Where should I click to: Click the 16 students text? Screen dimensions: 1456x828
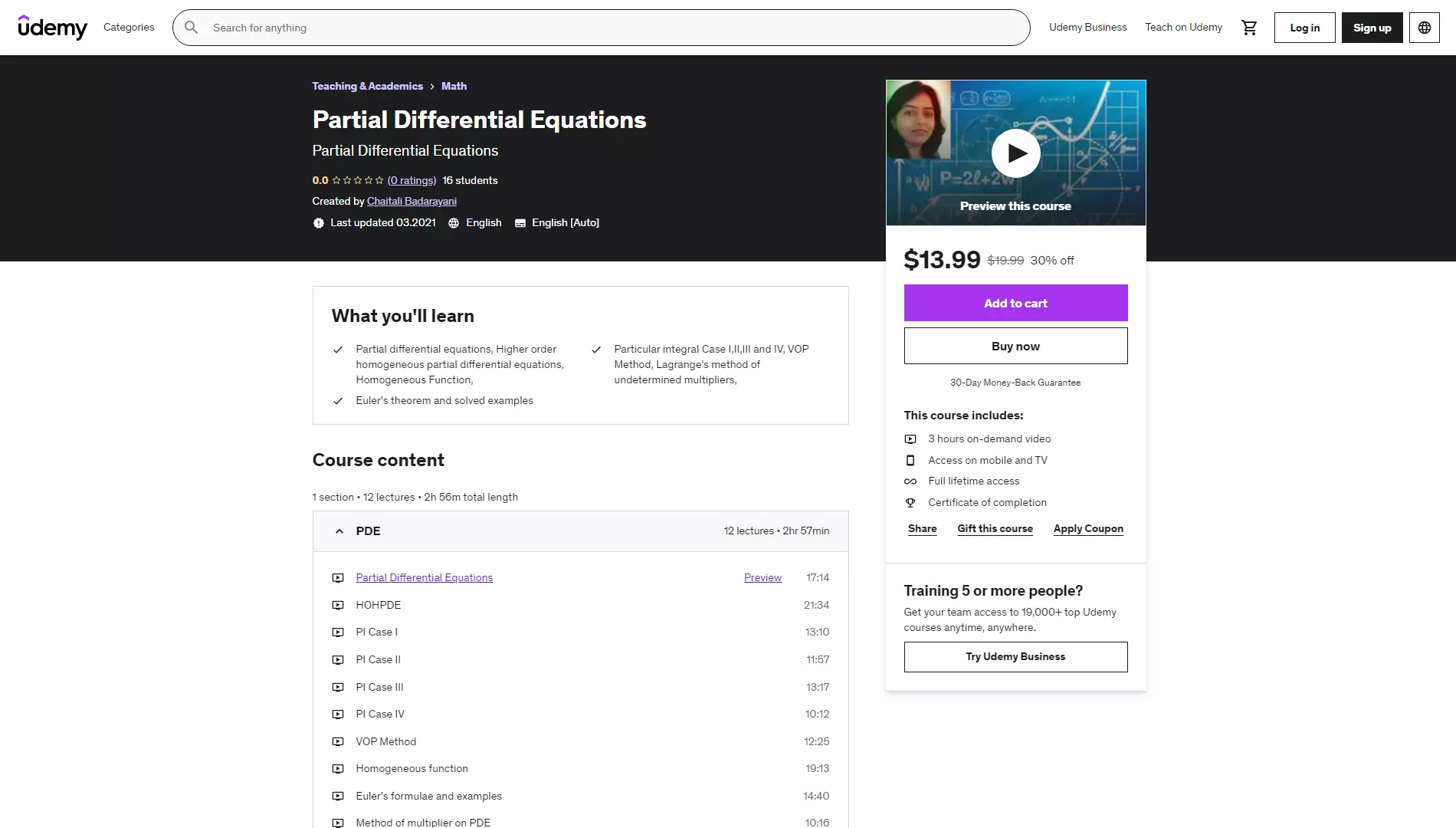(x=470, y=180)
